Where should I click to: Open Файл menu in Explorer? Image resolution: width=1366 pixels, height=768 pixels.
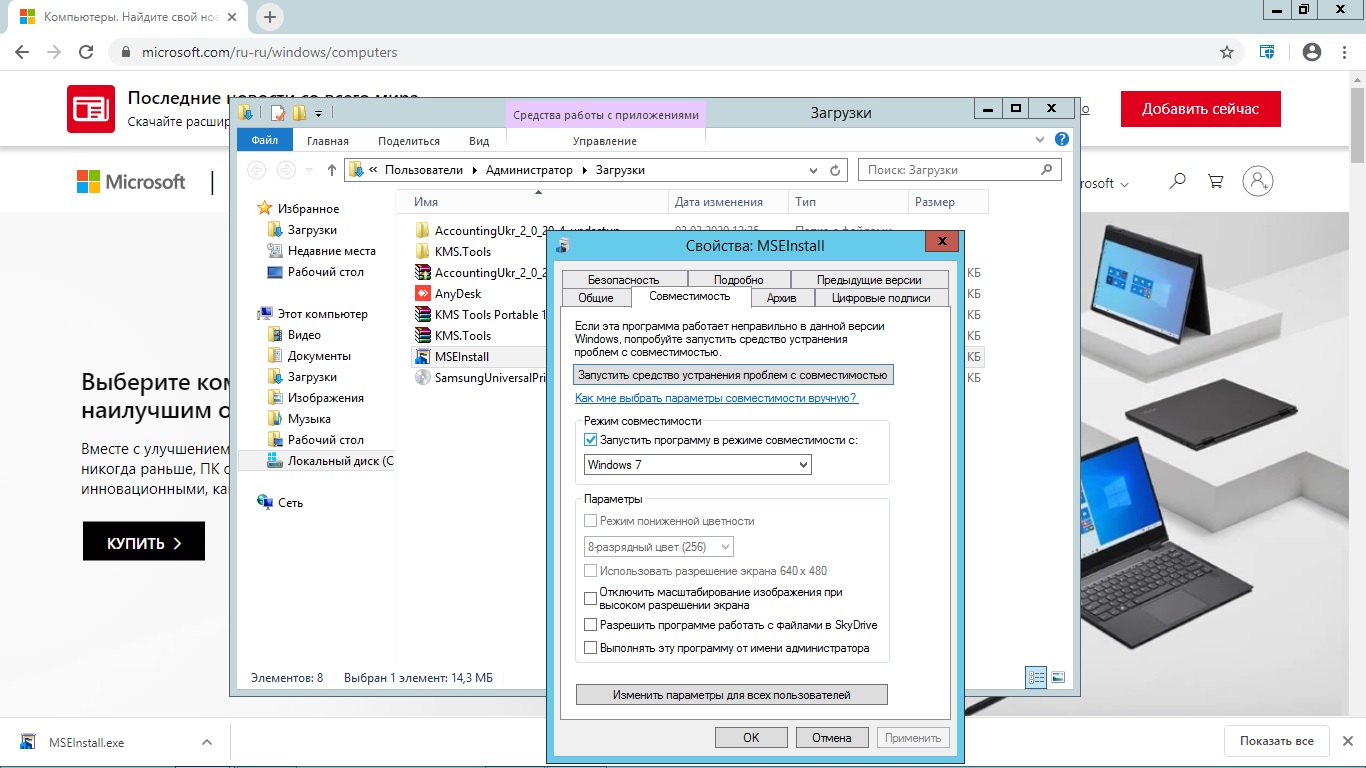[265, 141]
